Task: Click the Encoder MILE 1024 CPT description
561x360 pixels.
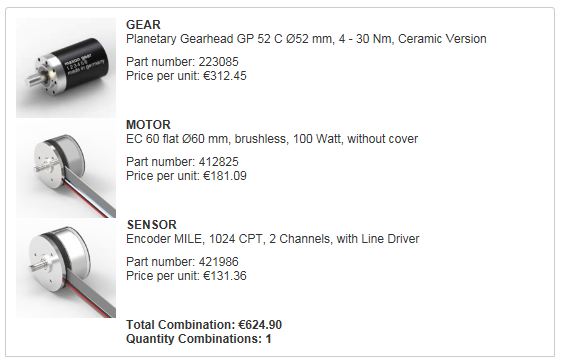Action: tap(273, 239)
